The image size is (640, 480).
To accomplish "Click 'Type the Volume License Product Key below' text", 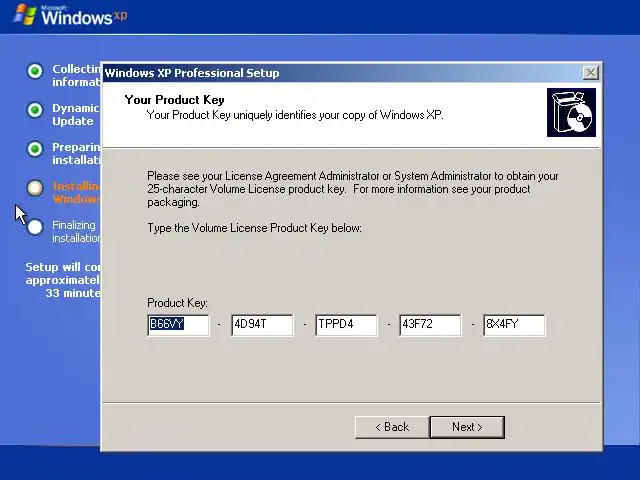I will point(255,228).
